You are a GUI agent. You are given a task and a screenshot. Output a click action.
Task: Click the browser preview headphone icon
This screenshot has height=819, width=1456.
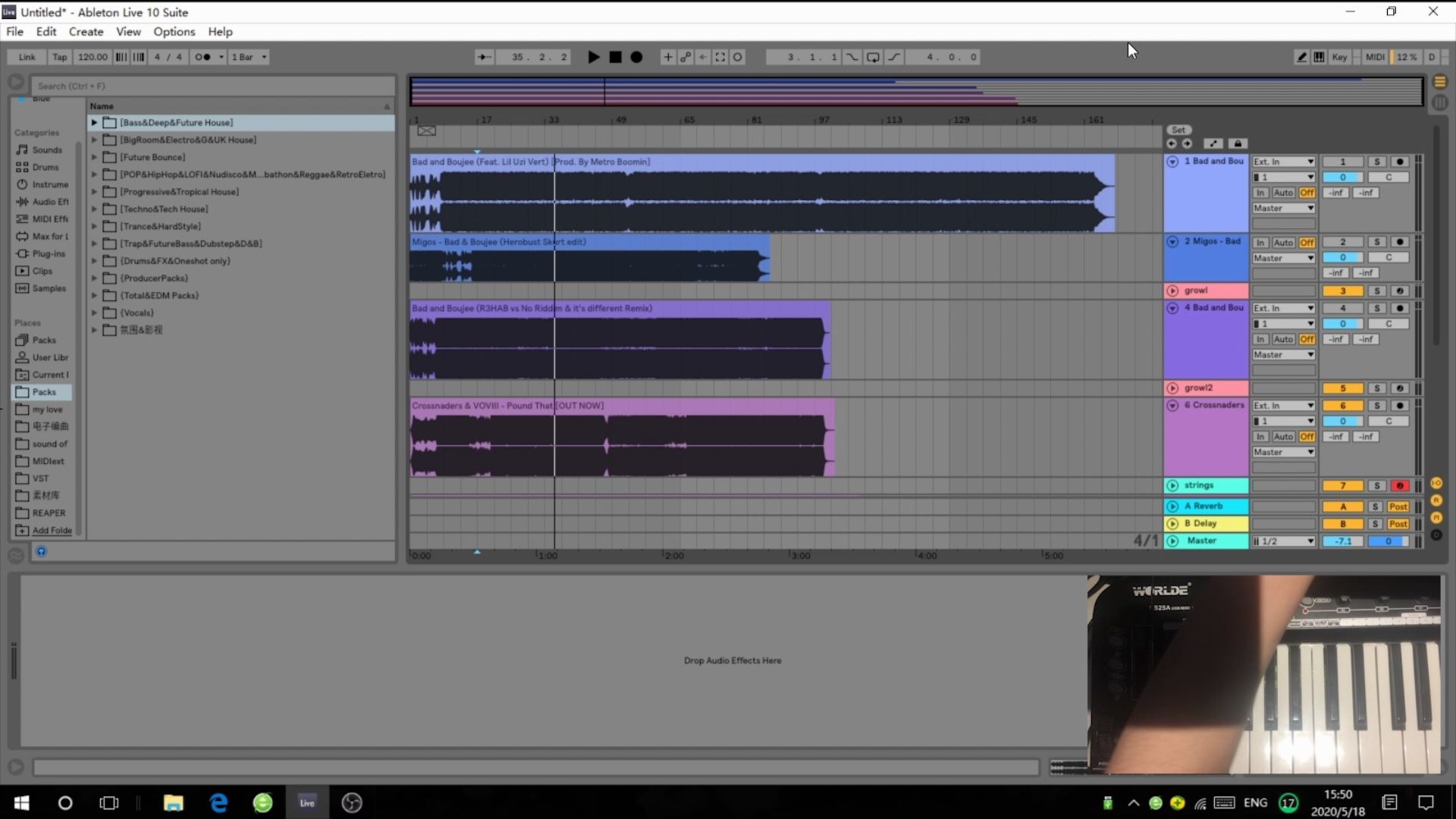[42, 551]
